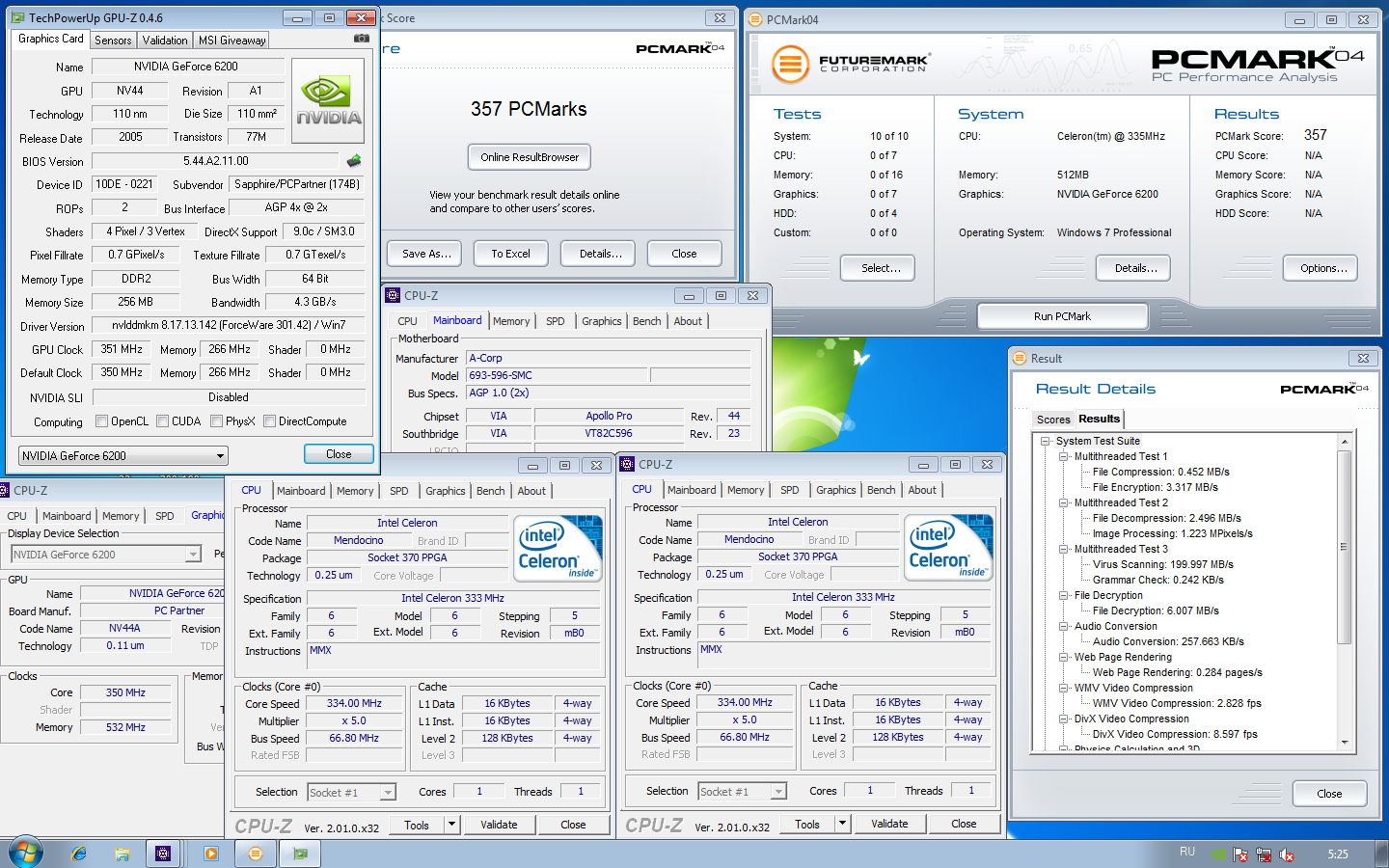Click the NVIDIA logo in GPU-Z
The width and height of the screenshot is (1389, 868).
click(328, 101)
